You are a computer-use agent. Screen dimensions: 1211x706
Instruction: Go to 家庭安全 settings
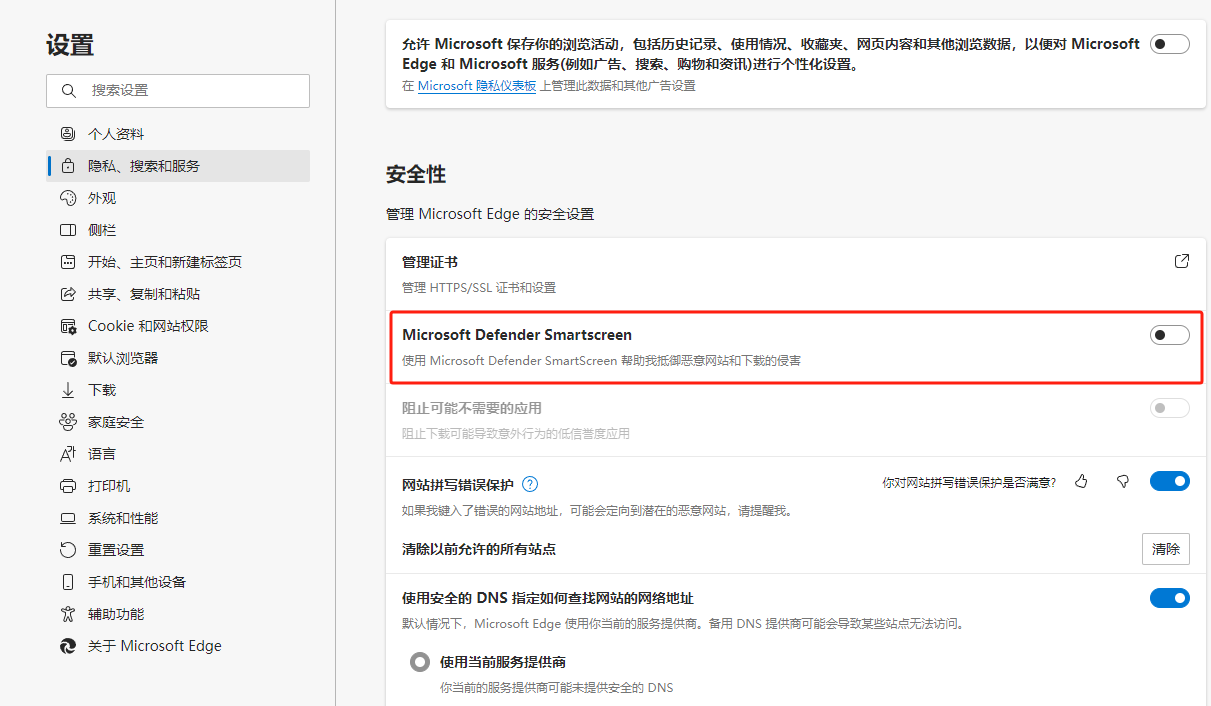[178, 422]
